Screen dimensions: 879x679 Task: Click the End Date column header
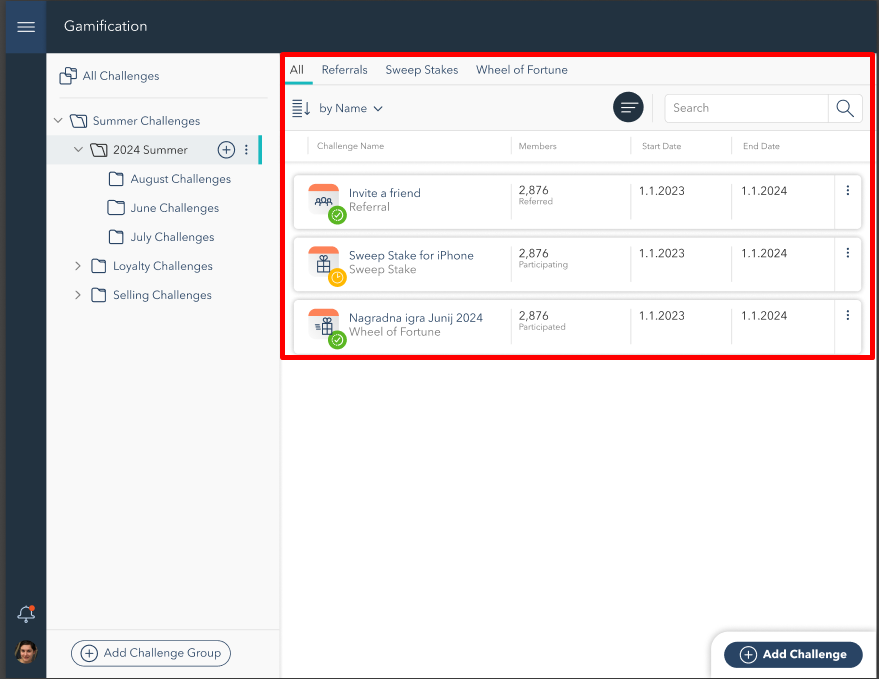point(761,146)
